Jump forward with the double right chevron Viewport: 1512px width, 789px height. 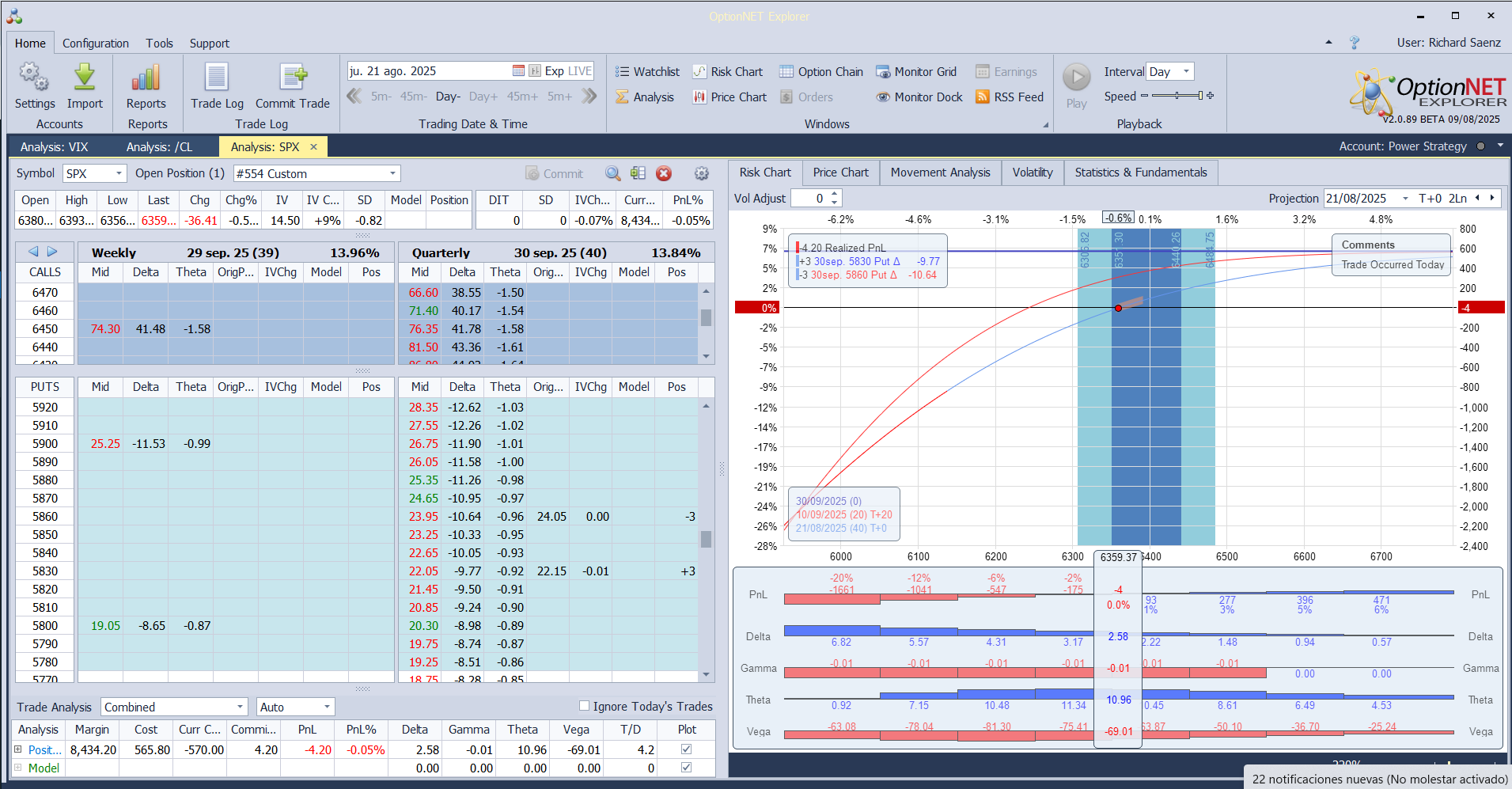[x=589, y=96]
